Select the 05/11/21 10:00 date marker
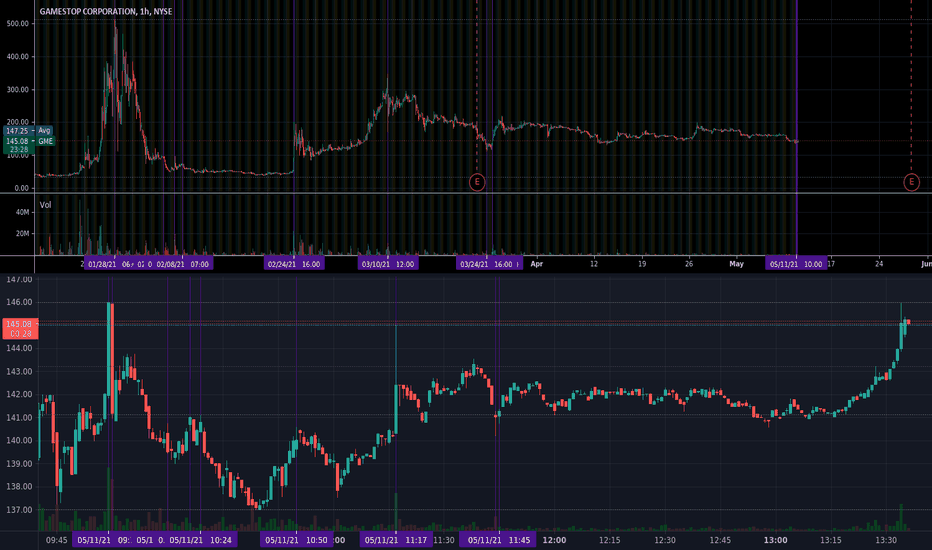 tap(796, 264)
